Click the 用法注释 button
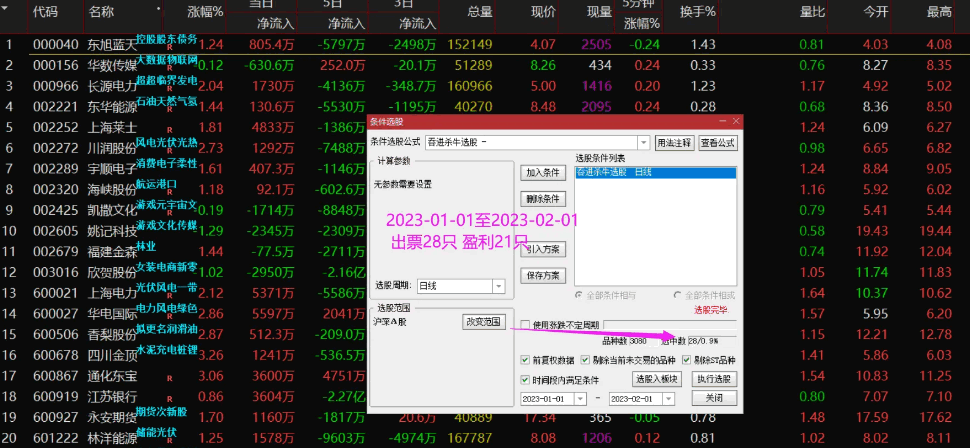The height and width of the screenshot is (448, 970). click(675, 142)
